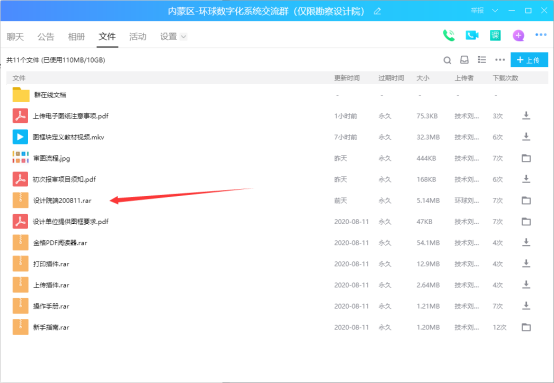The height and width of the screenshot is (383, 554).
Task: Select file name 上传电子图纸注意事项.pdf
Action: pyautogui.click(x=71, y=116)
